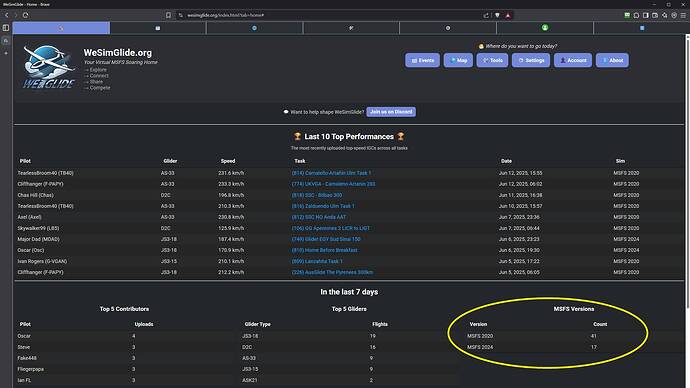Viewport: 690px width, 388px height.
Task: Reload the page with the refresh icon
Action: [x=26, y=15]
